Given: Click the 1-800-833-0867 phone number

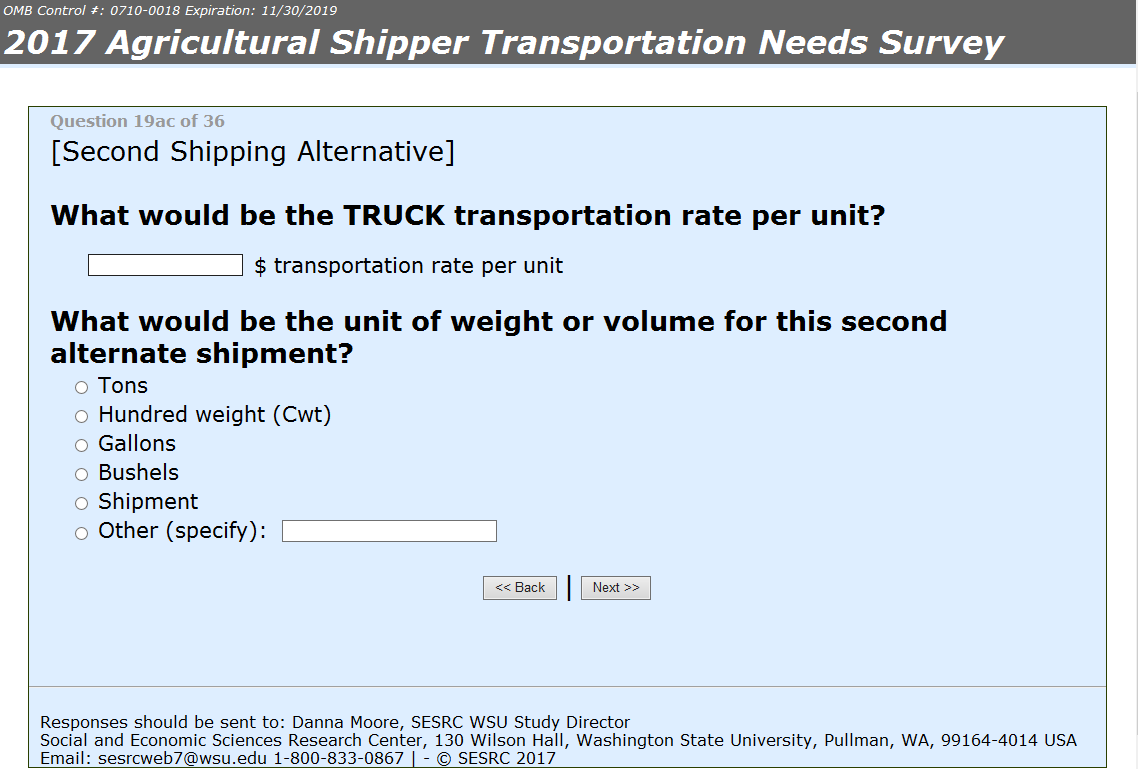Looking at the screenshot, I should coord(339,759).
